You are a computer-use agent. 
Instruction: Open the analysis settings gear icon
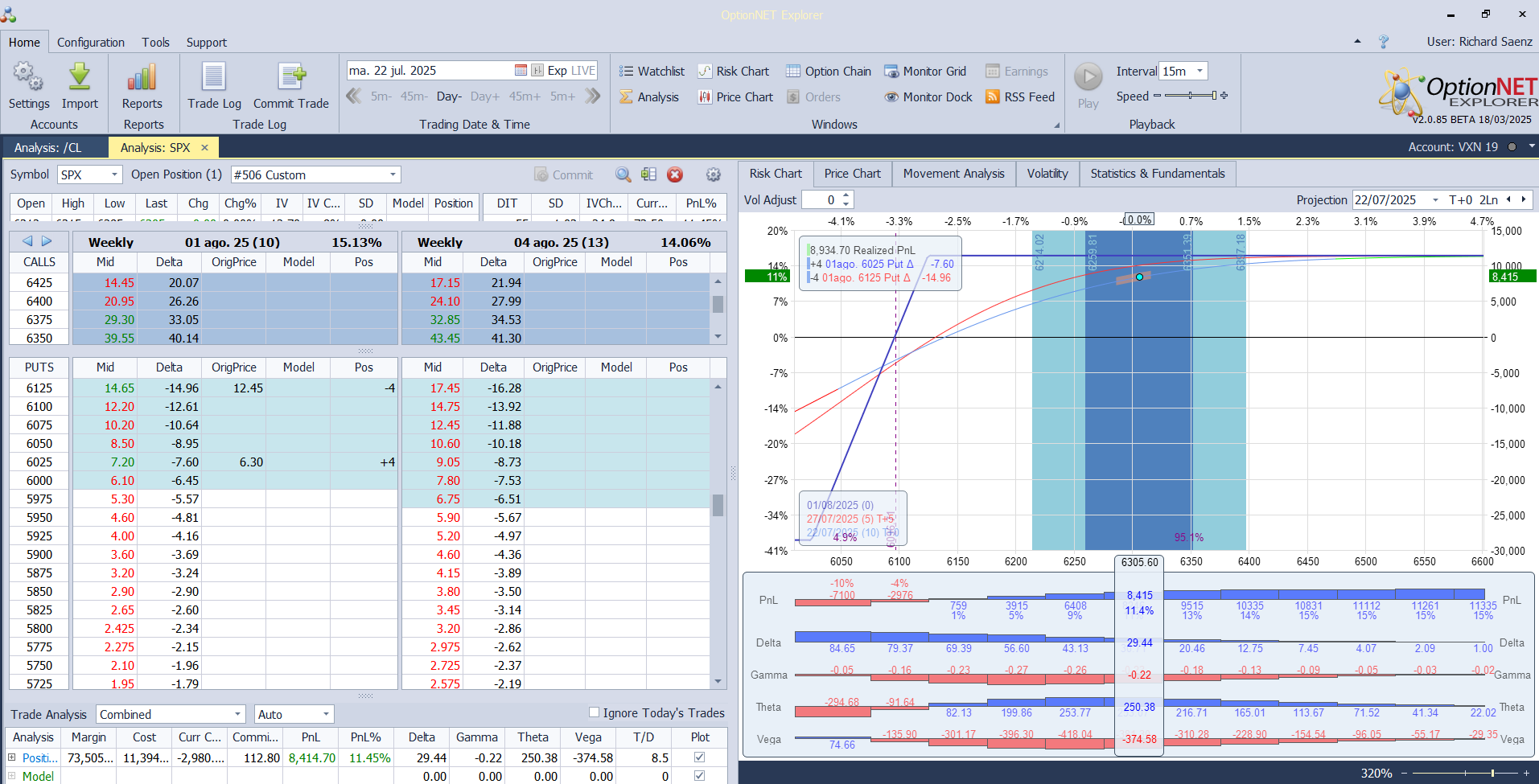point(714,174)
